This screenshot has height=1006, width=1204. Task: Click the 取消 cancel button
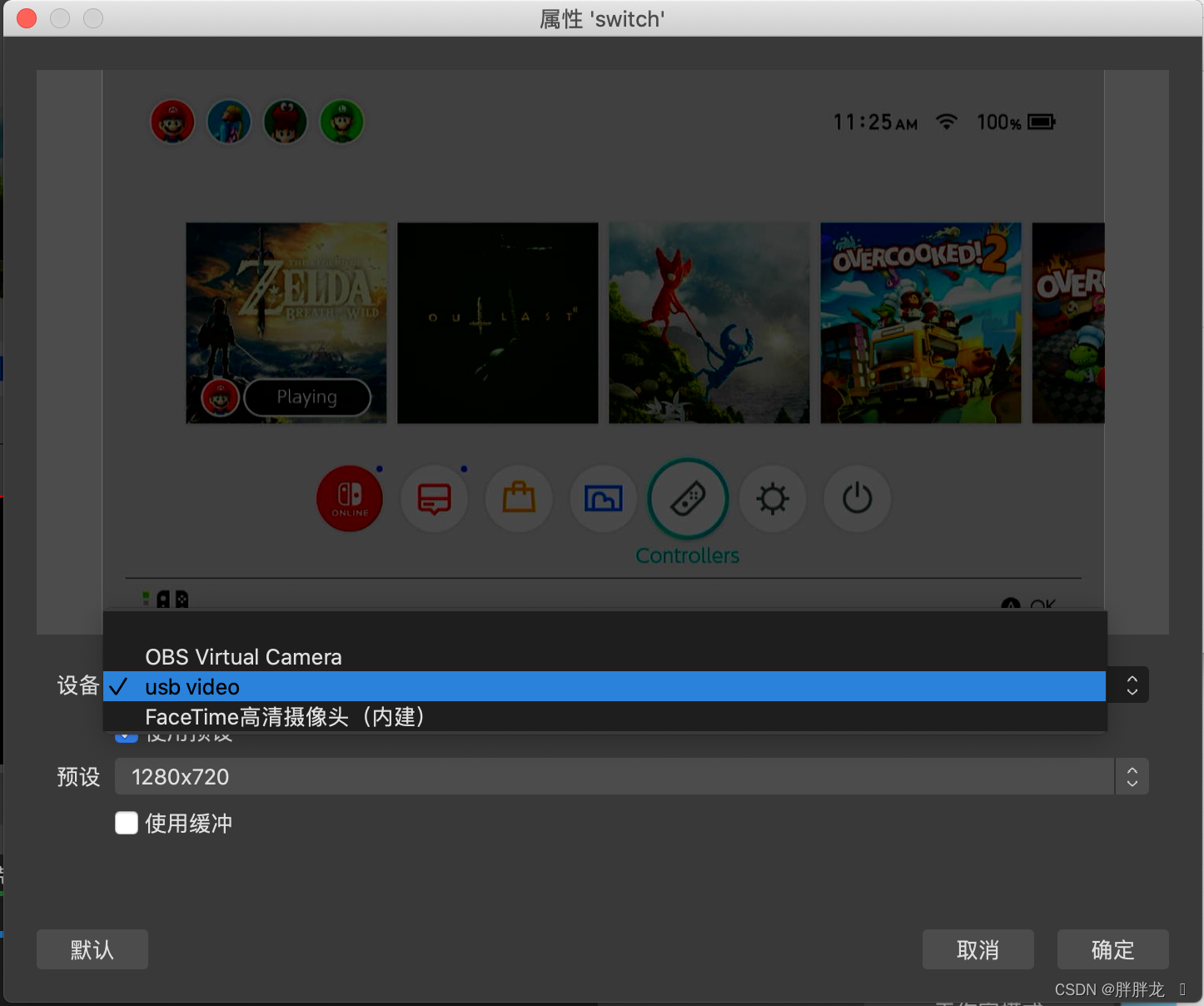[x=978, y=949]
